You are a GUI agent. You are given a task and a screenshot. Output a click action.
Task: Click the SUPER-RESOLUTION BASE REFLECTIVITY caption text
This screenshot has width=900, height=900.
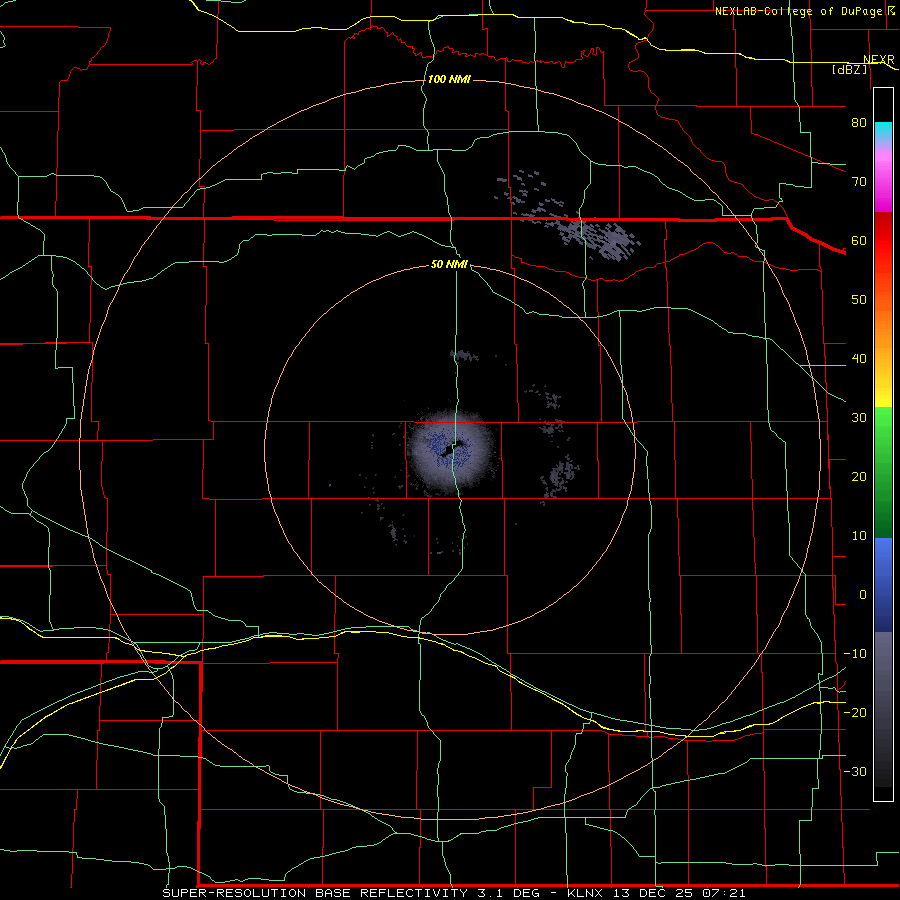(x=314, y=894)
